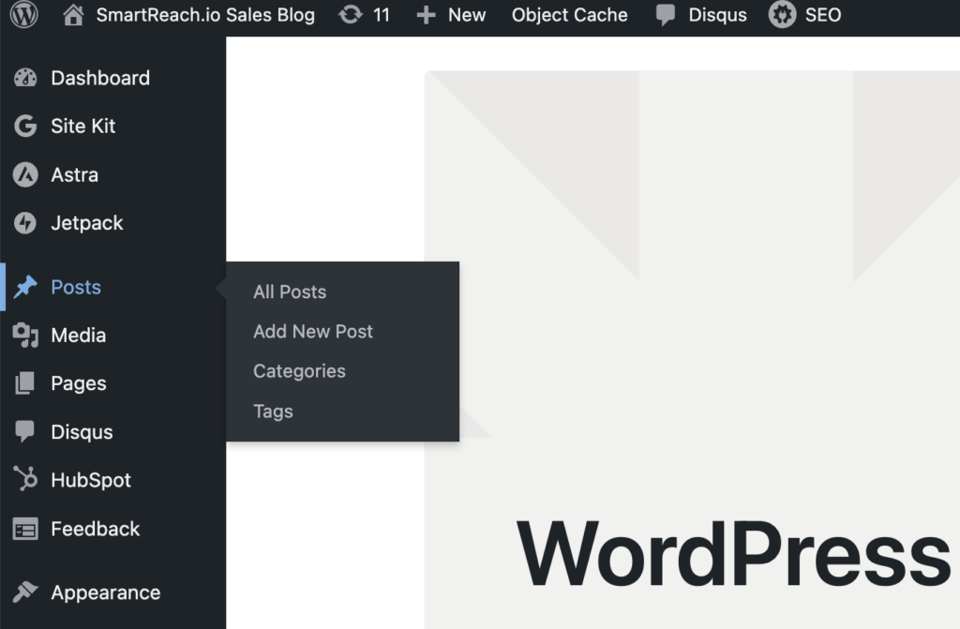Viewport: 960px width, 629px height.
Task: Click the Jetpack lightning bolt icon
Action: (x=25, y=223)
